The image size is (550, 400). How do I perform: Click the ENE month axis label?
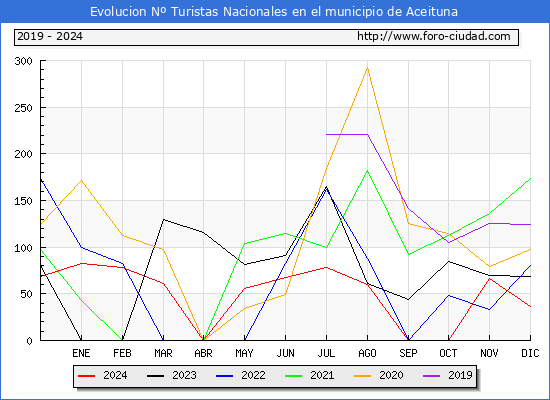pyautogui.click(x=81, y=353)
